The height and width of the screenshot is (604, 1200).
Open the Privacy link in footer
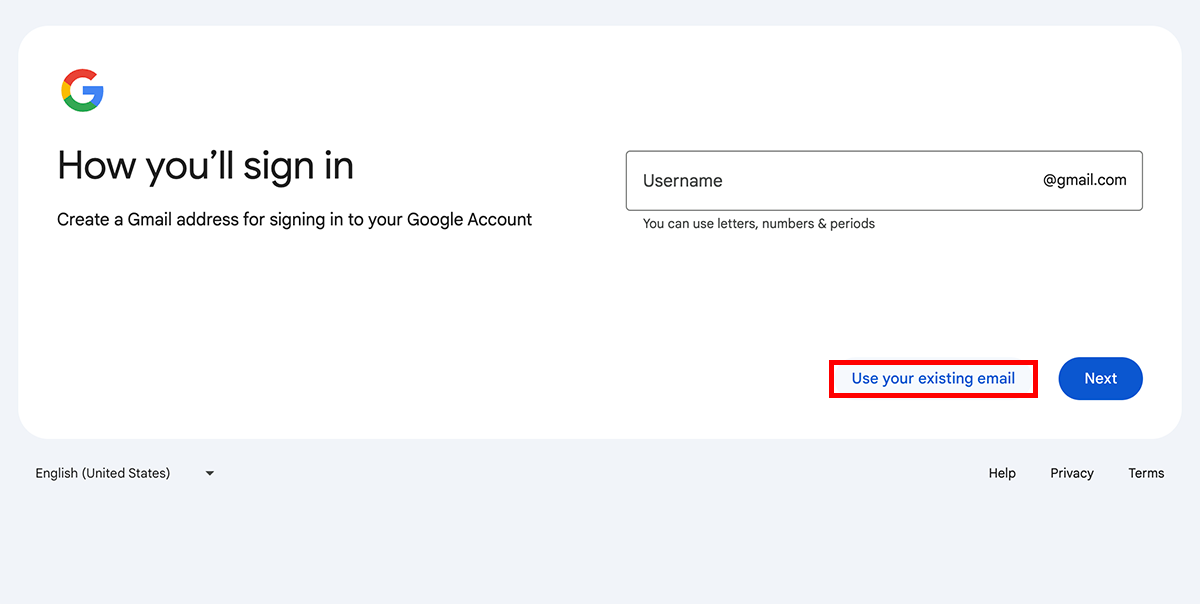point(1072,473)
